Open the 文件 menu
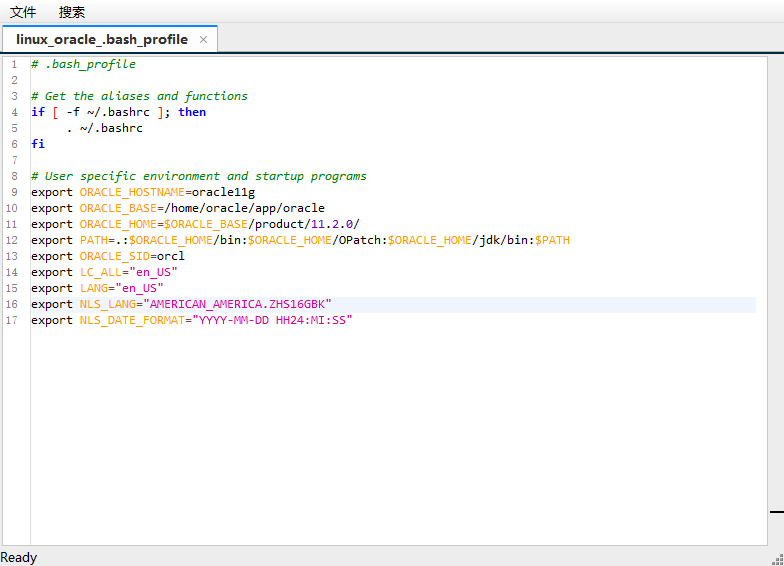Viewport: 784px width, 566px height. pos(23,12)
